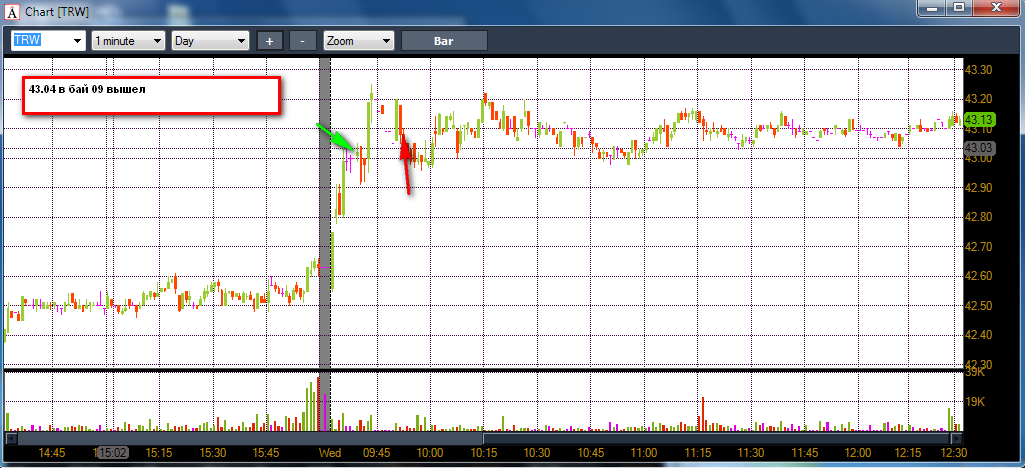Click the horizontal scrollbar left arrow

tap(10, 439)
